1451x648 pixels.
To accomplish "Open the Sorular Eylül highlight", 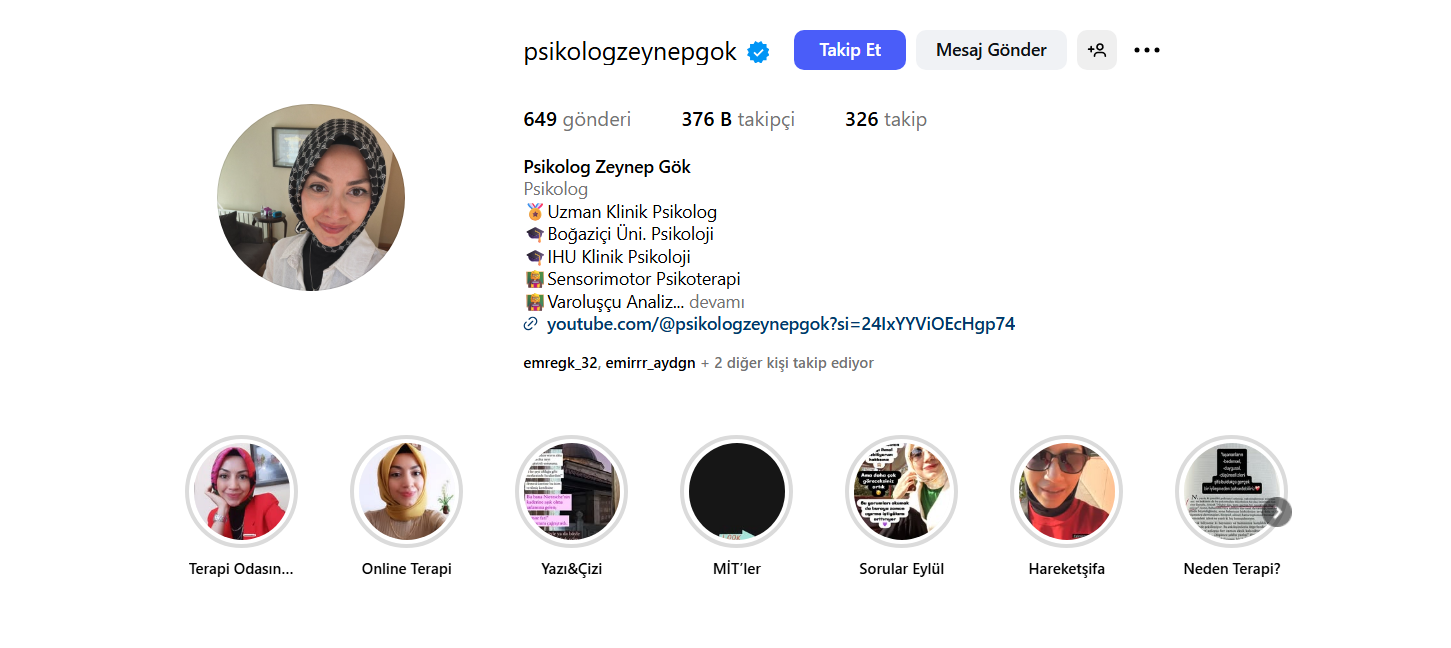I will coord(902,491).
